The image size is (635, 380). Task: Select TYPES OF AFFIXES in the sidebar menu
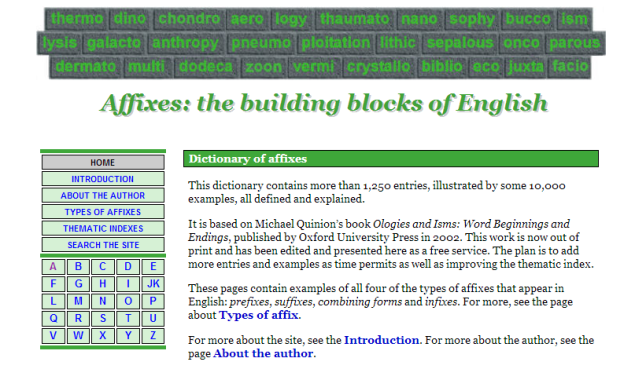(x=103, y=212)
